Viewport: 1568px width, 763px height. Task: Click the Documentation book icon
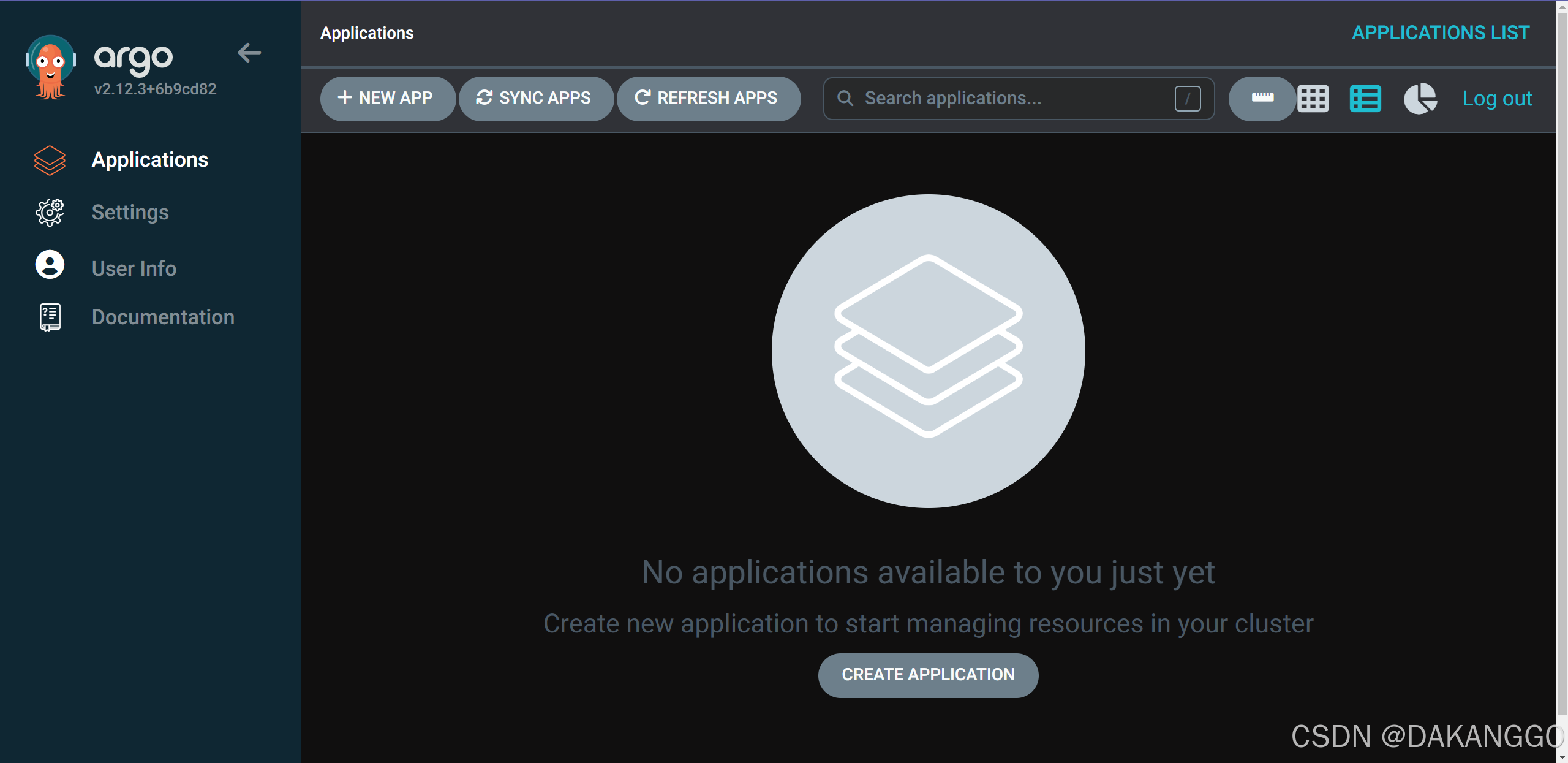coord(50,317)
